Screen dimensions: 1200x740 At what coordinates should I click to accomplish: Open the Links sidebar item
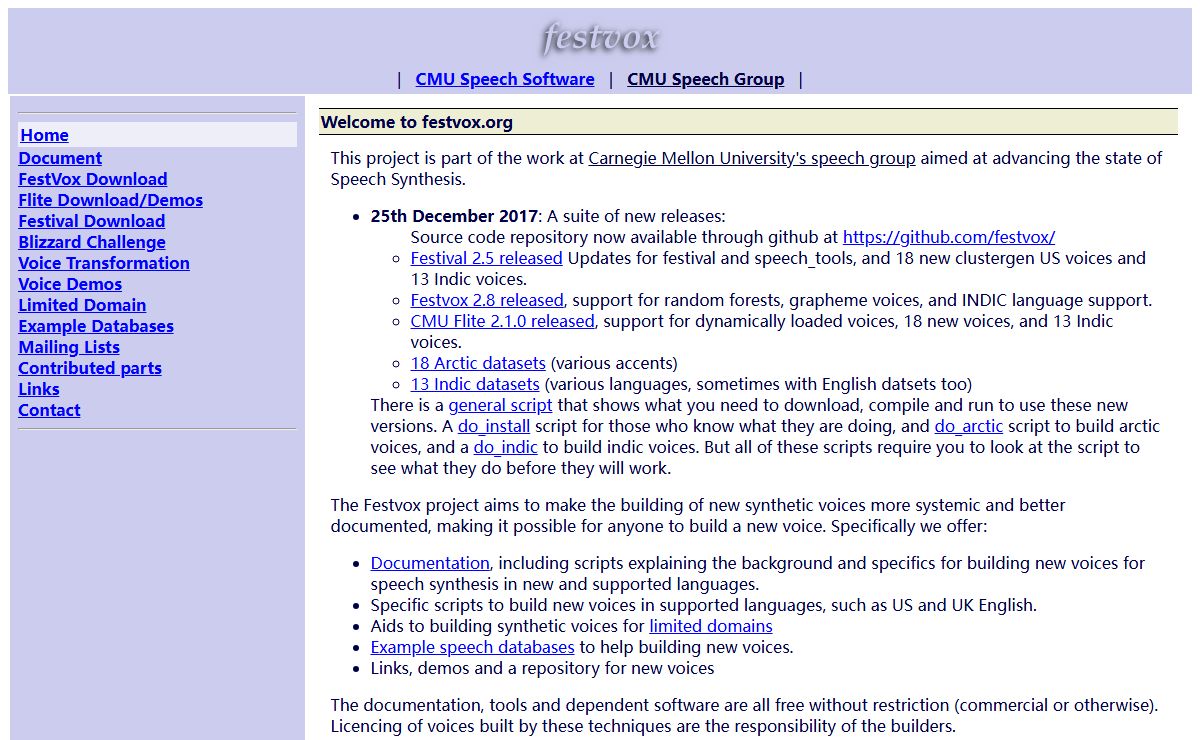[39, 389]
